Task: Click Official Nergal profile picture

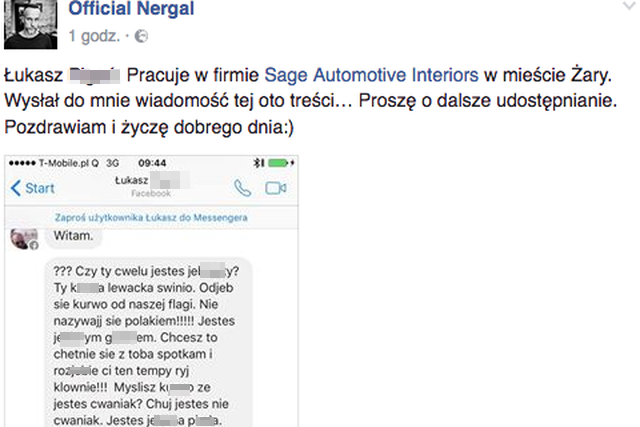Action: [31, 24]
